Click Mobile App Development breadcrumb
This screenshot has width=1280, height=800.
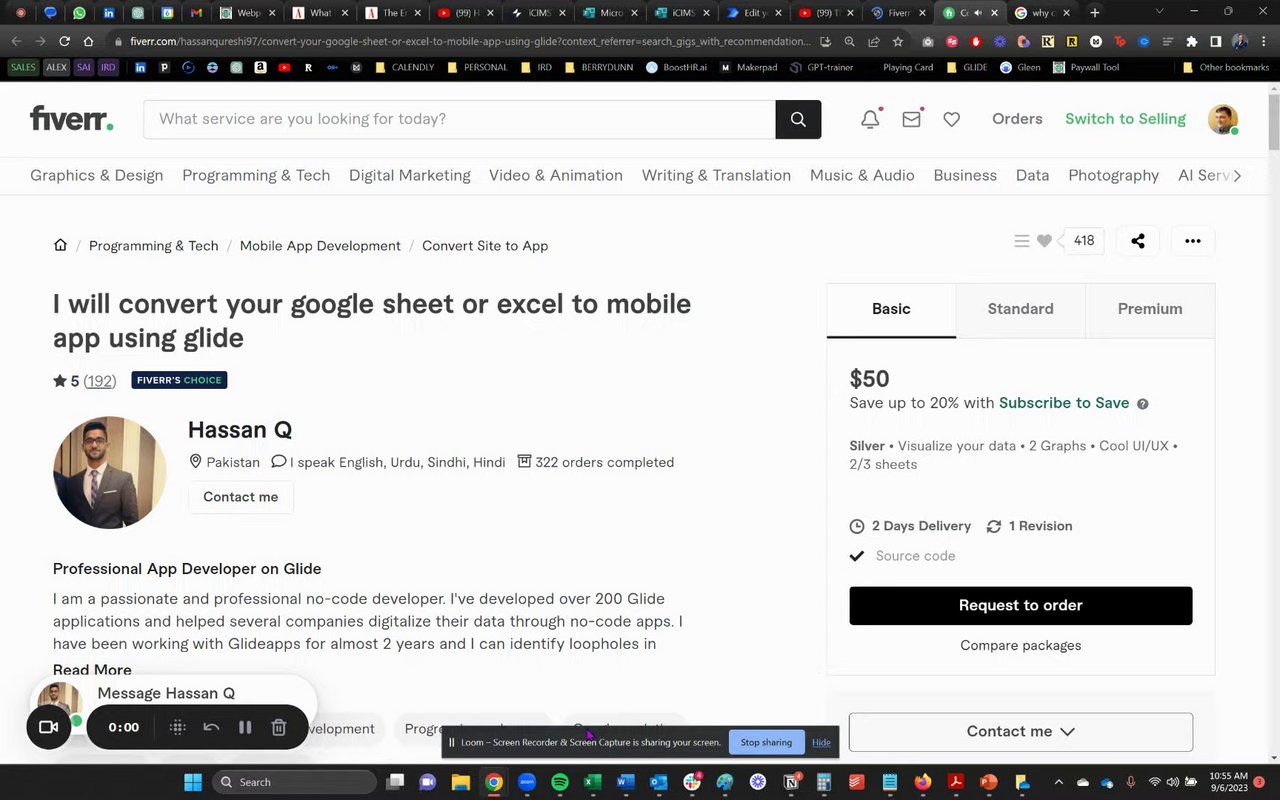[320, 245]
